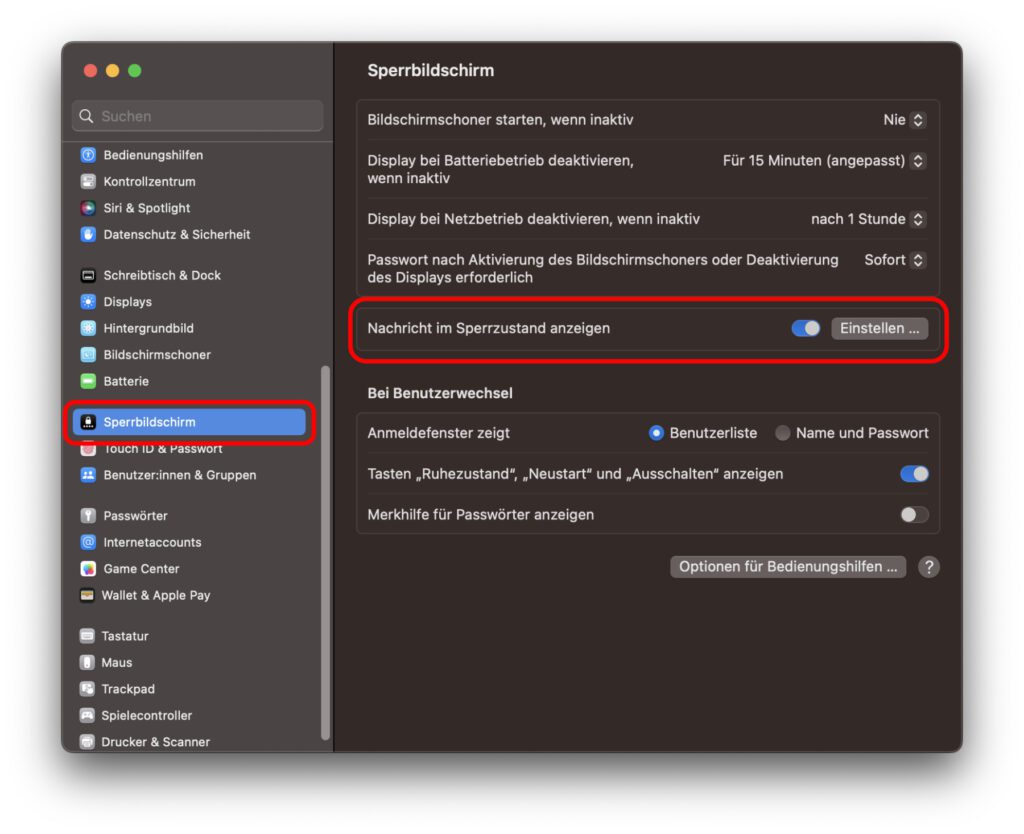Image resolution: width=1024 pixels, height=834 pixels.
Task: Enable Merkhilfe für Passwörter anzeigen
Action: click(x=914, y=515)
